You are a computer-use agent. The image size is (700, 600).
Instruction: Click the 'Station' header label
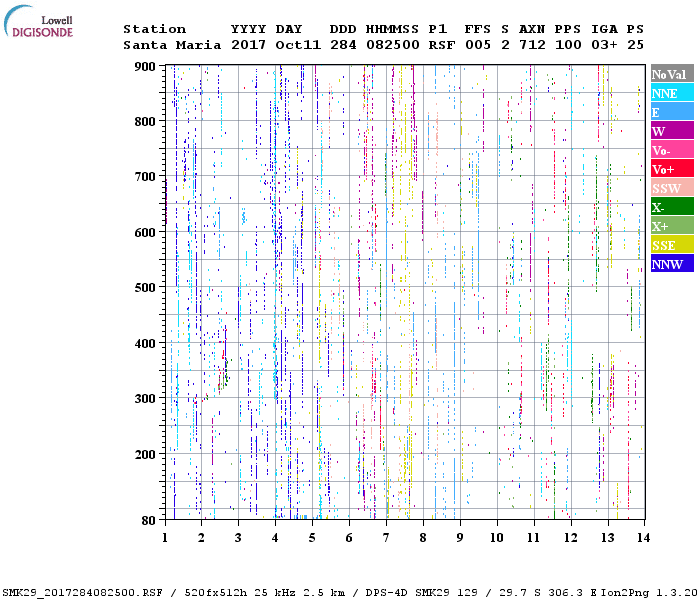coord(154,29)
